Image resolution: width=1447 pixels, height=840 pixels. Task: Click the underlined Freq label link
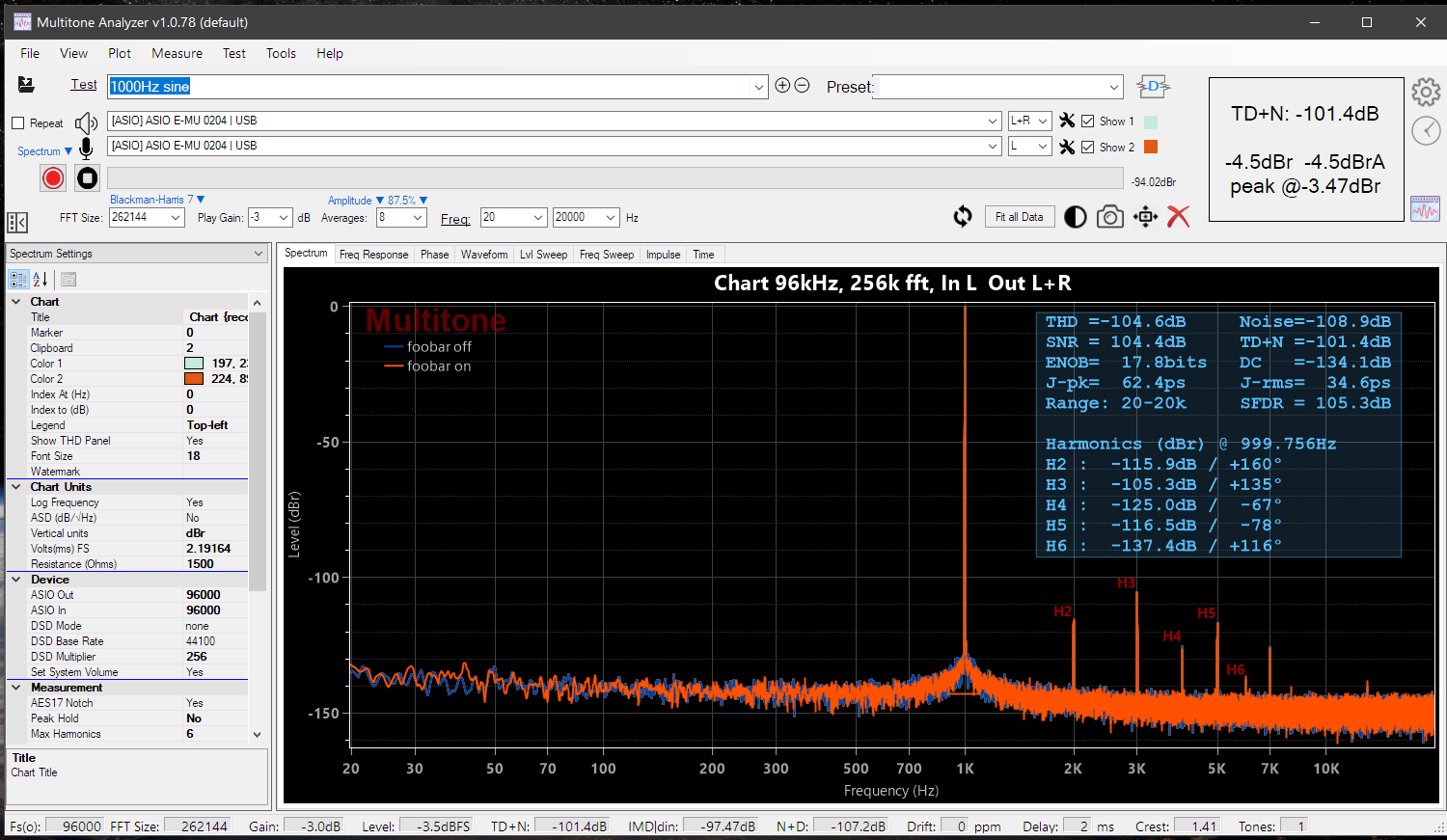(x=455, y=219)
